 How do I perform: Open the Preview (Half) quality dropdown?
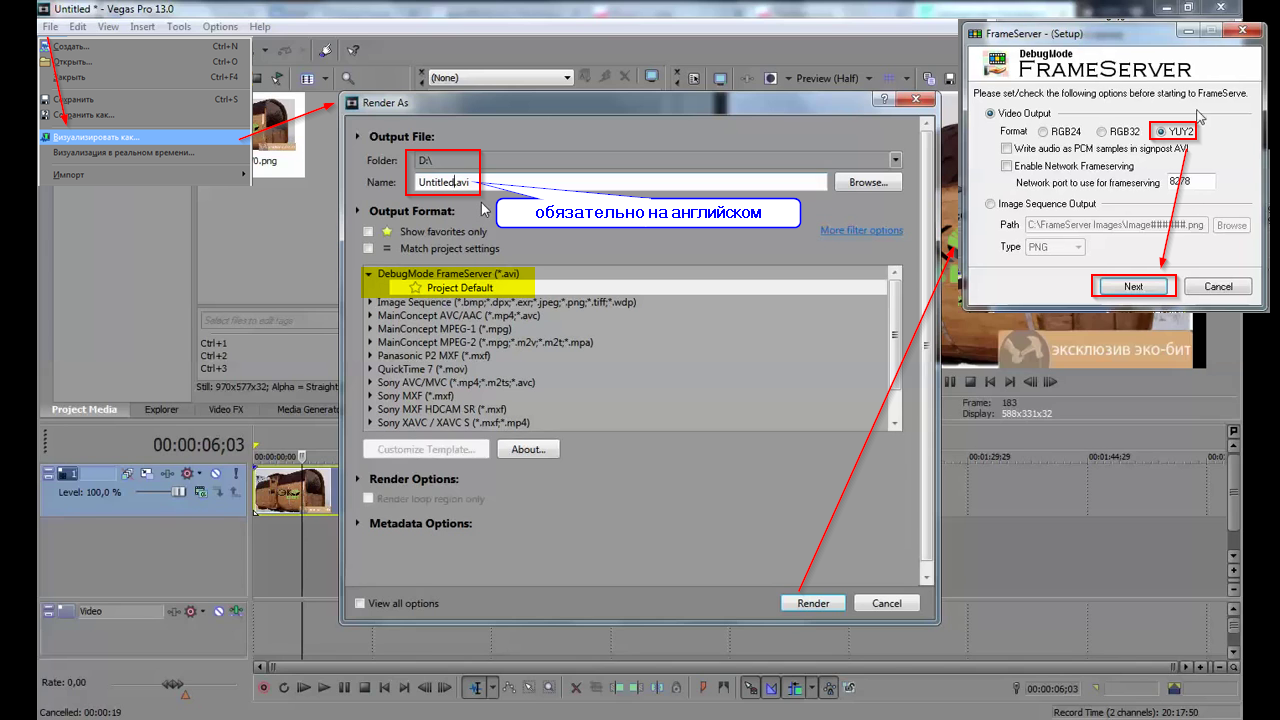click(x=871, y=78)
